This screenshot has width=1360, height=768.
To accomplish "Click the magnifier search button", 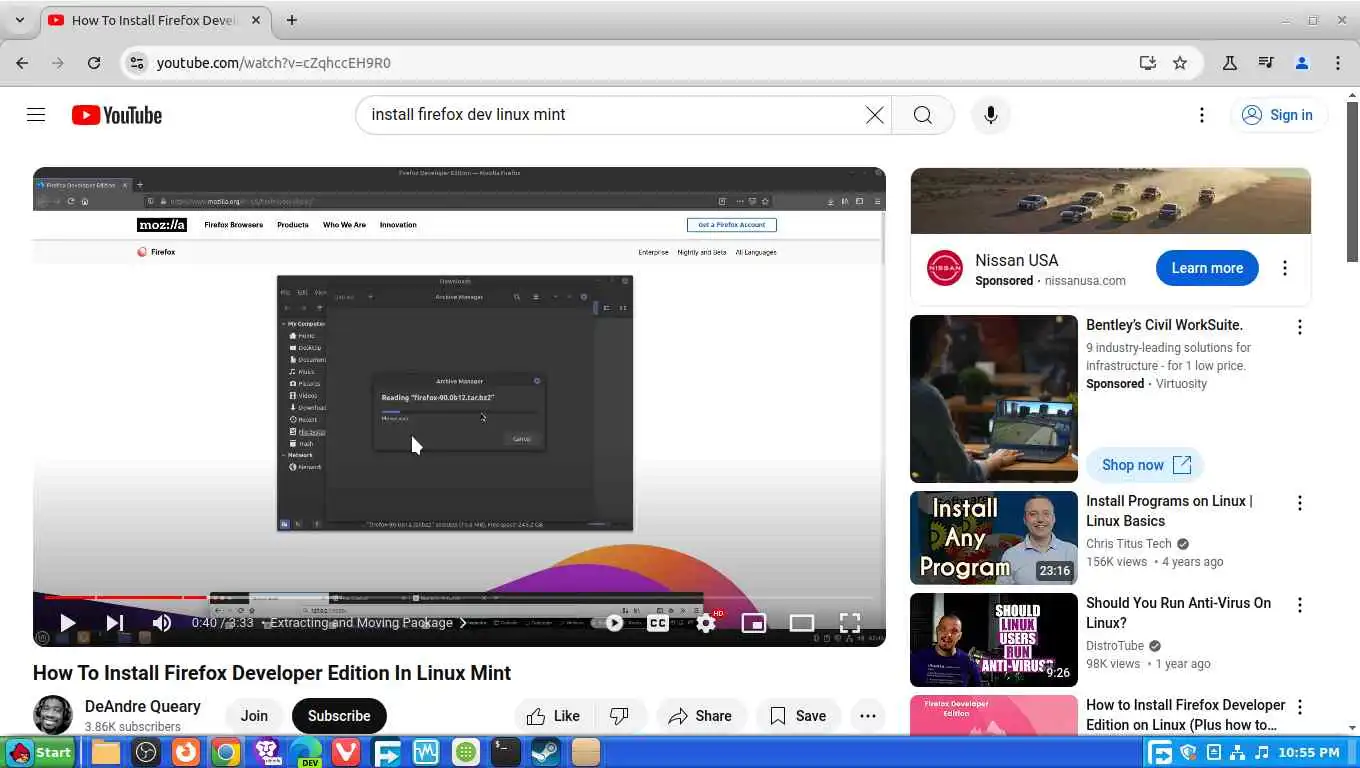I will pyautogui.click(x=922, y=115).
